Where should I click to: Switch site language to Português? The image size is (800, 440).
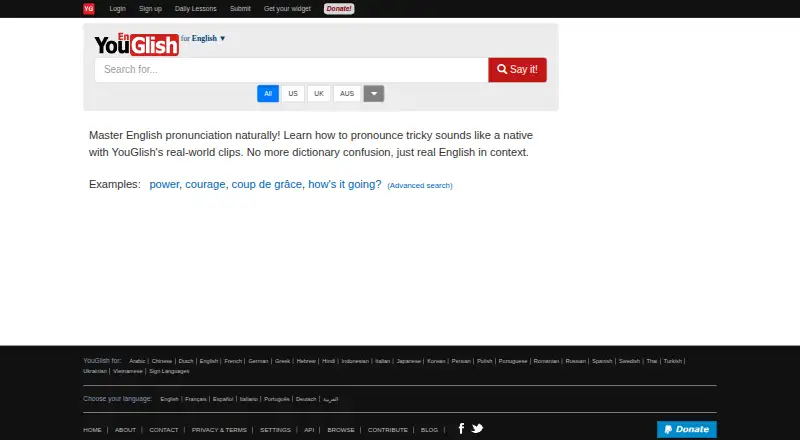277,399
